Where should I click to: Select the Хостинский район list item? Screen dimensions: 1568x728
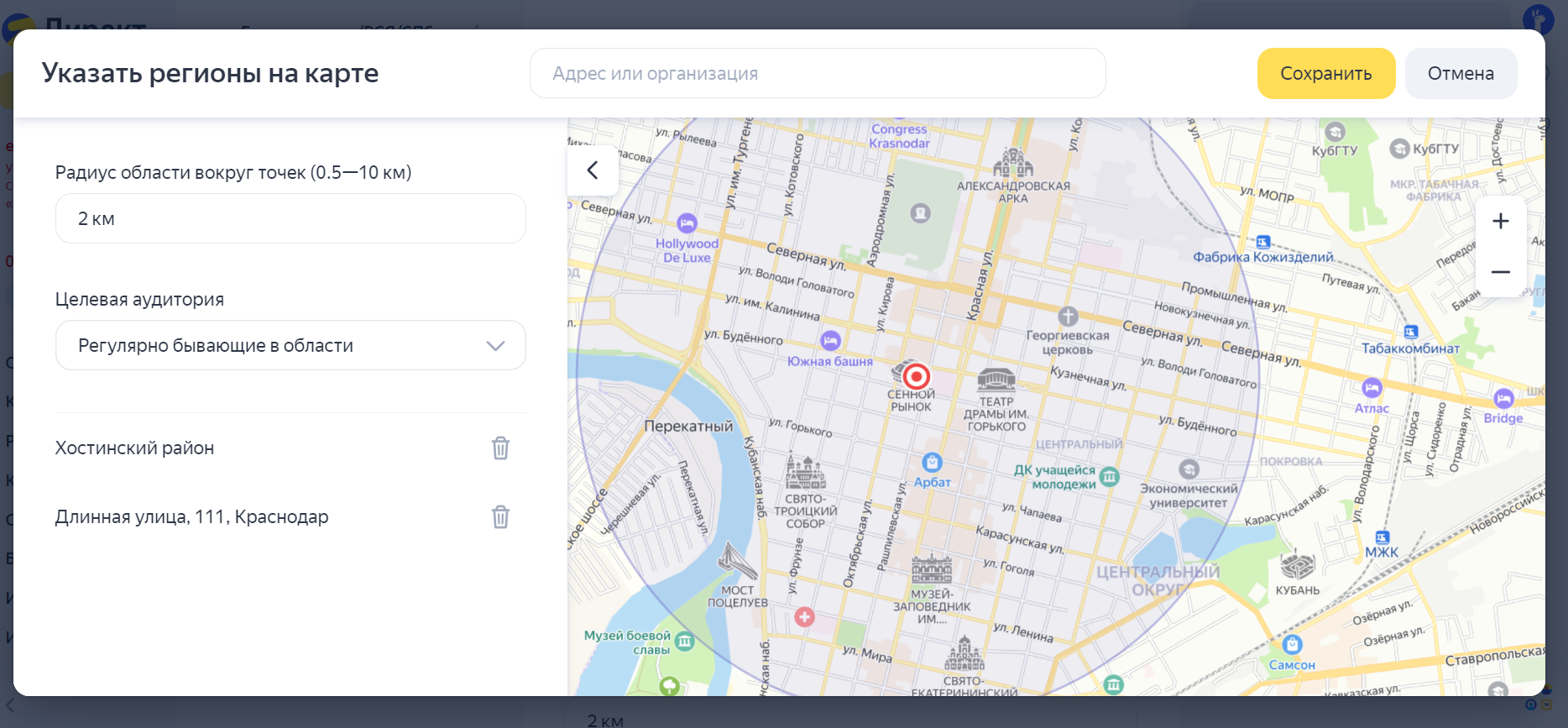click(x=135, y=448)
